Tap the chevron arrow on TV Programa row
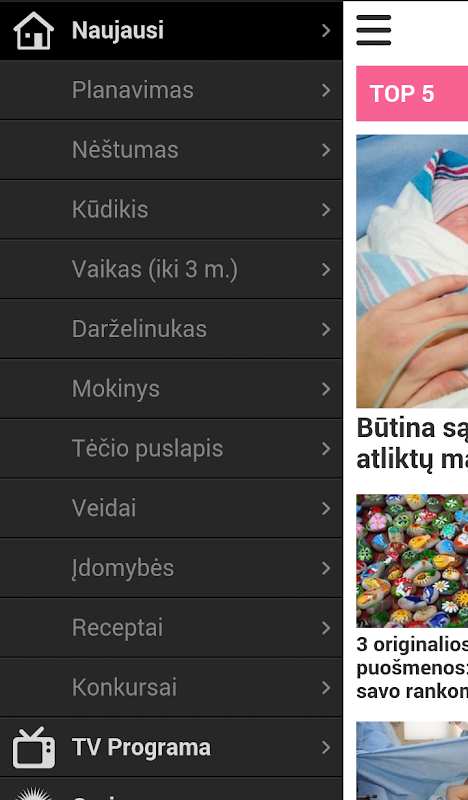468x800 pixels. click(x=326, y=747)
